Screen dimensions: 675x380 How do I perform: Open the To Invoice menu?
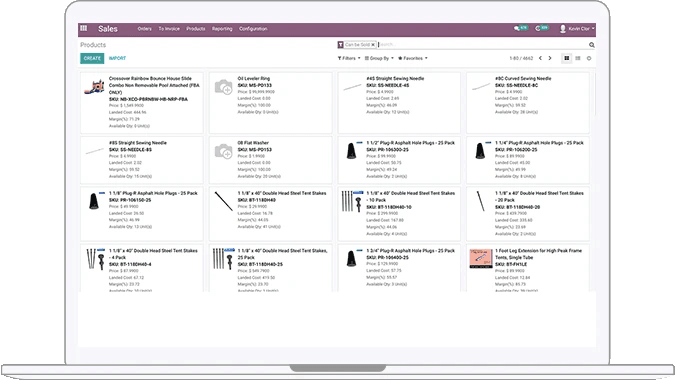[169, 29]
